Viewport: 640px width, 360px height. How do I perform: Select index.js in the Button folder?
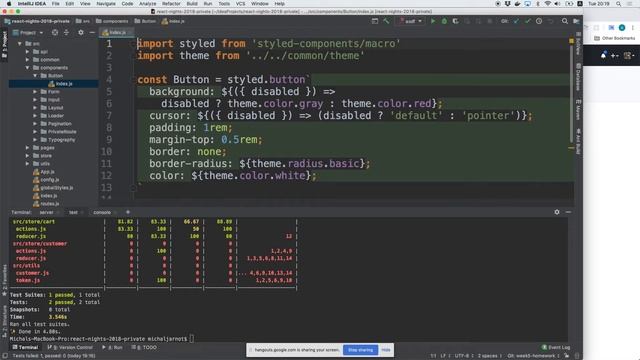pos(60,84)
